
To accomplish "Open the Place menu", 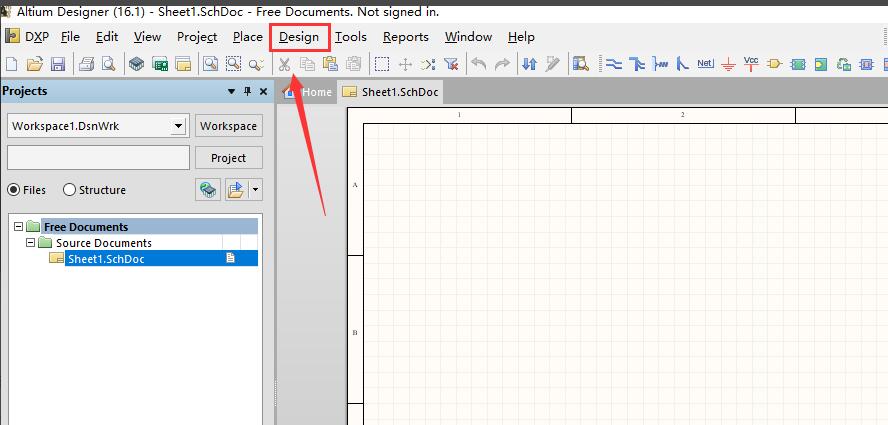I will (247, 37).
